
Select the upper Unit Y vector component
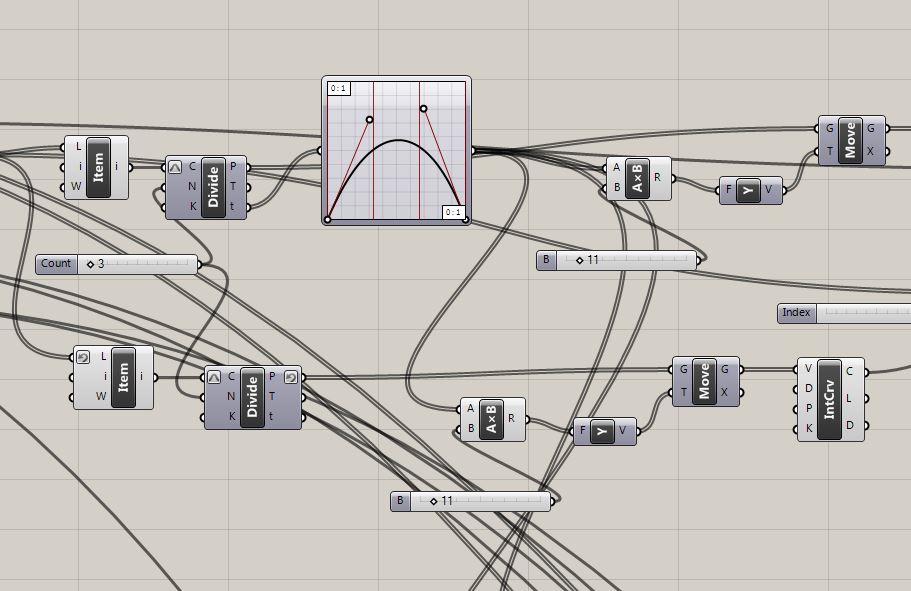click(x=748, y=190)
